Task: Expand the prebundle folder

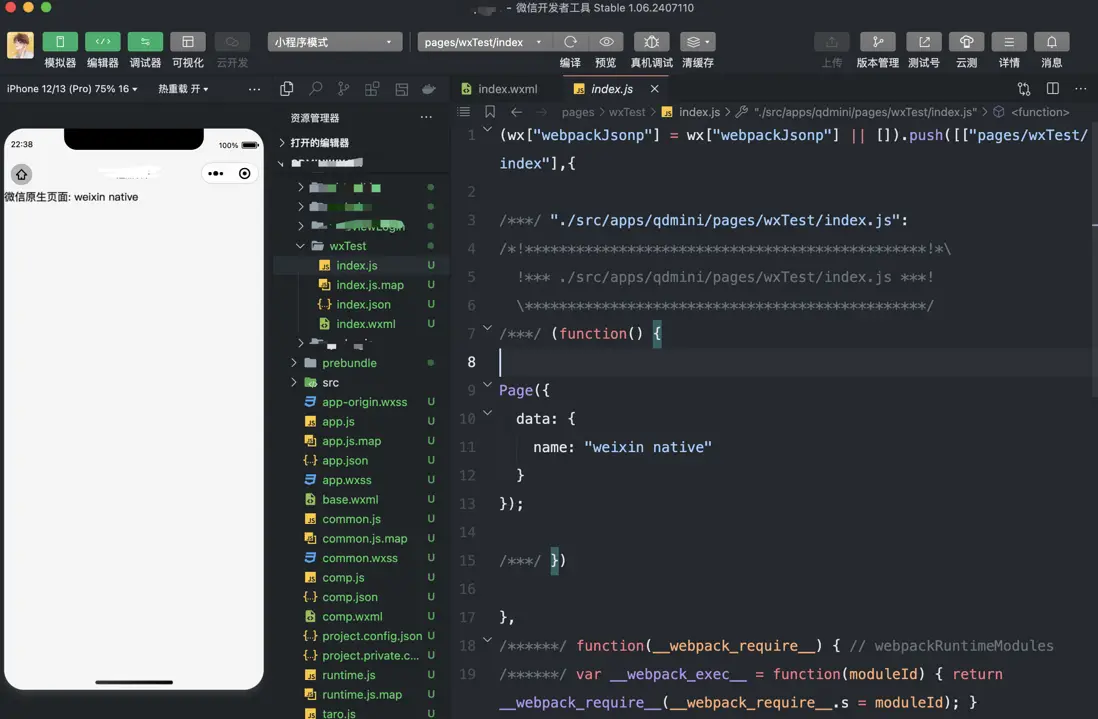Action: coord(294,363)
